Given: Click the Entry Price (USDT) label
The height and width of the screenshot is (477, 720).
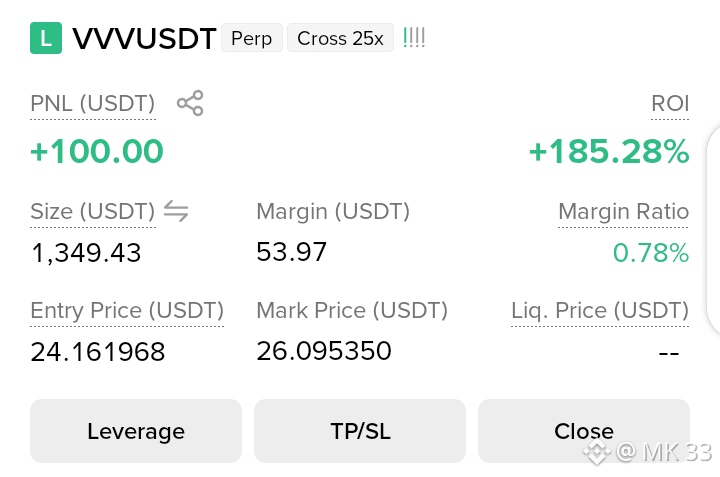Looking at the screenshot, I should pos(127,310).
